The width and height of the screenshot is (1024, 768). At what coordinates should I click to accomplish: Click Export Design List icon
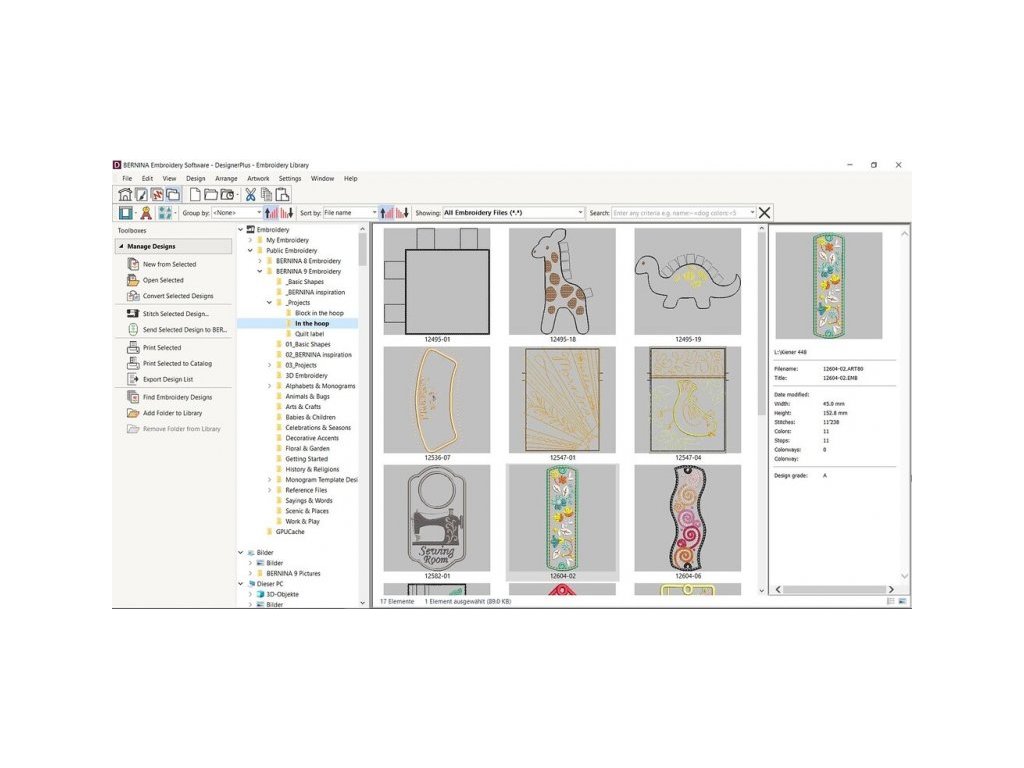(x=133, y=379)
